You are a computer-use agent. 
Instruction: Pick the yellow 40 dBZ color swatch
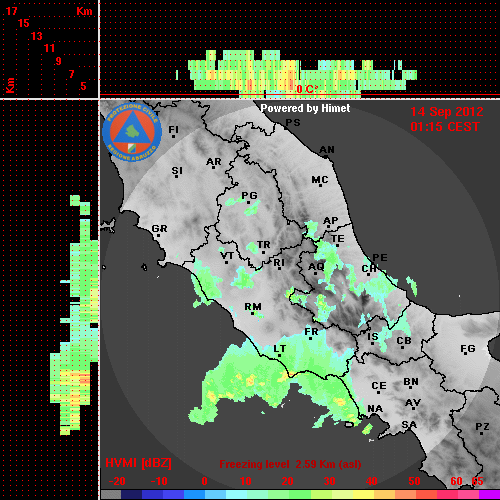363,494
